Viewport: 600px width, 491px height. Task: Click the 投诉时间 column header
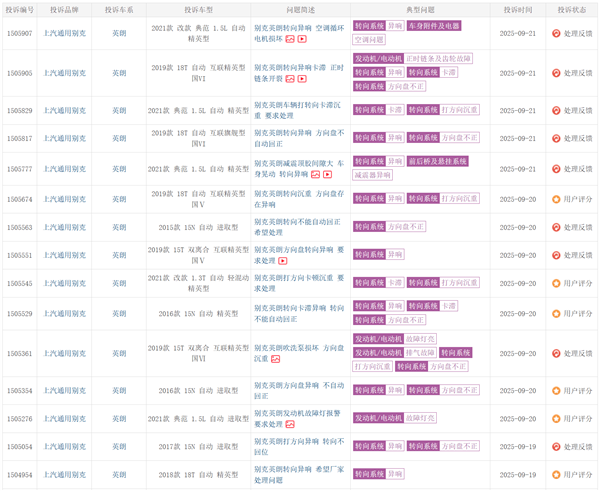518,8
